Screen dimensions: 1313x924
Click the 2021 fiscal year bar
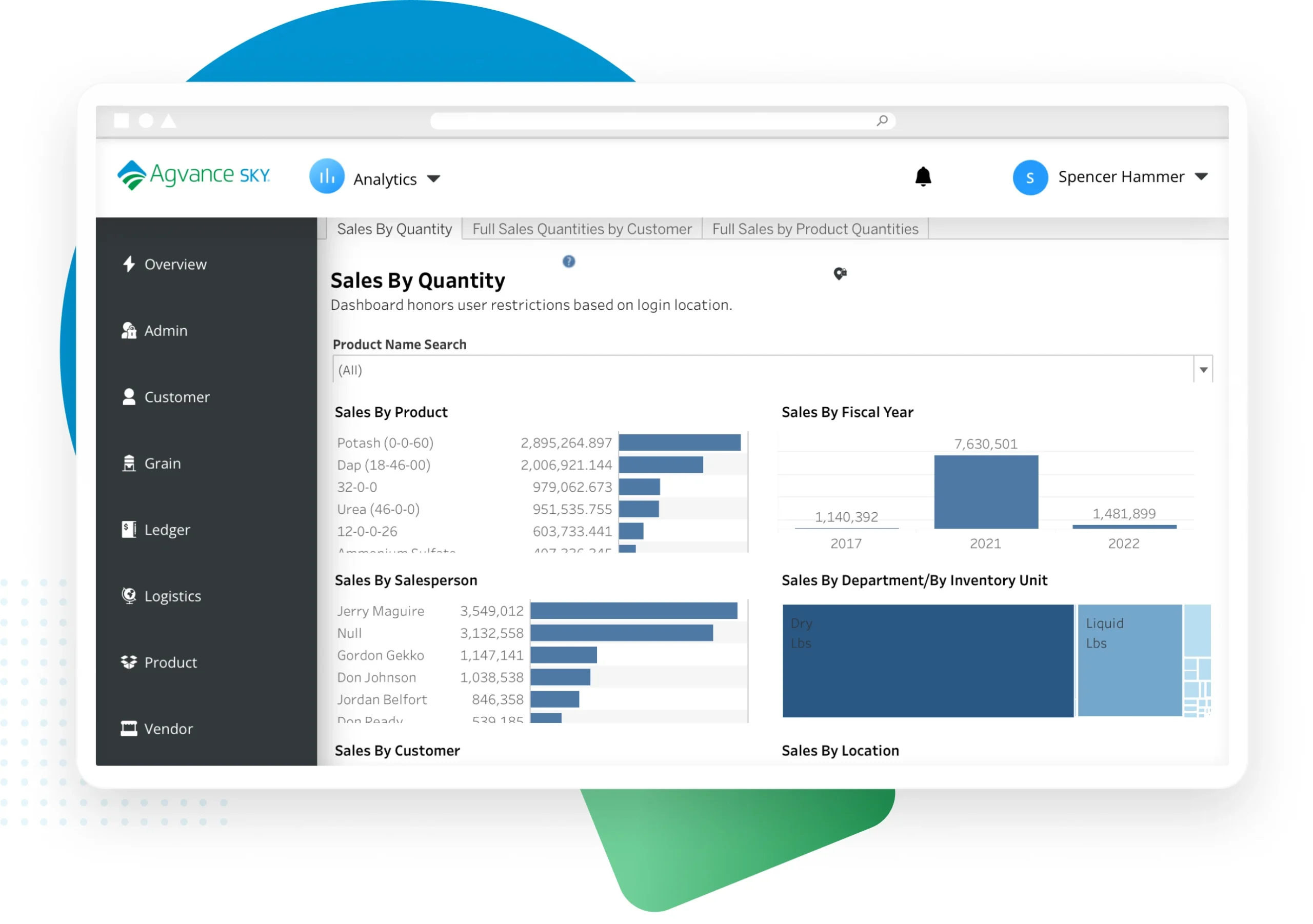pyautogui.click(x=986, y=492)
